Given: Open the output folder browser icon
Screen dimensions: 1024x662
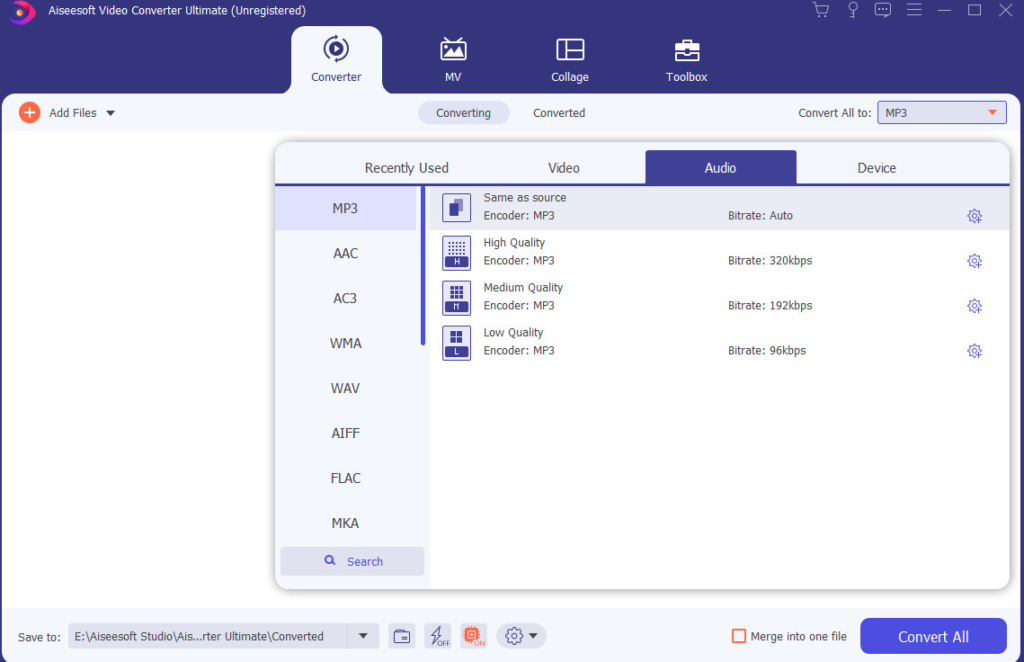Looking at the screenshot, I should tap(401, 636).
